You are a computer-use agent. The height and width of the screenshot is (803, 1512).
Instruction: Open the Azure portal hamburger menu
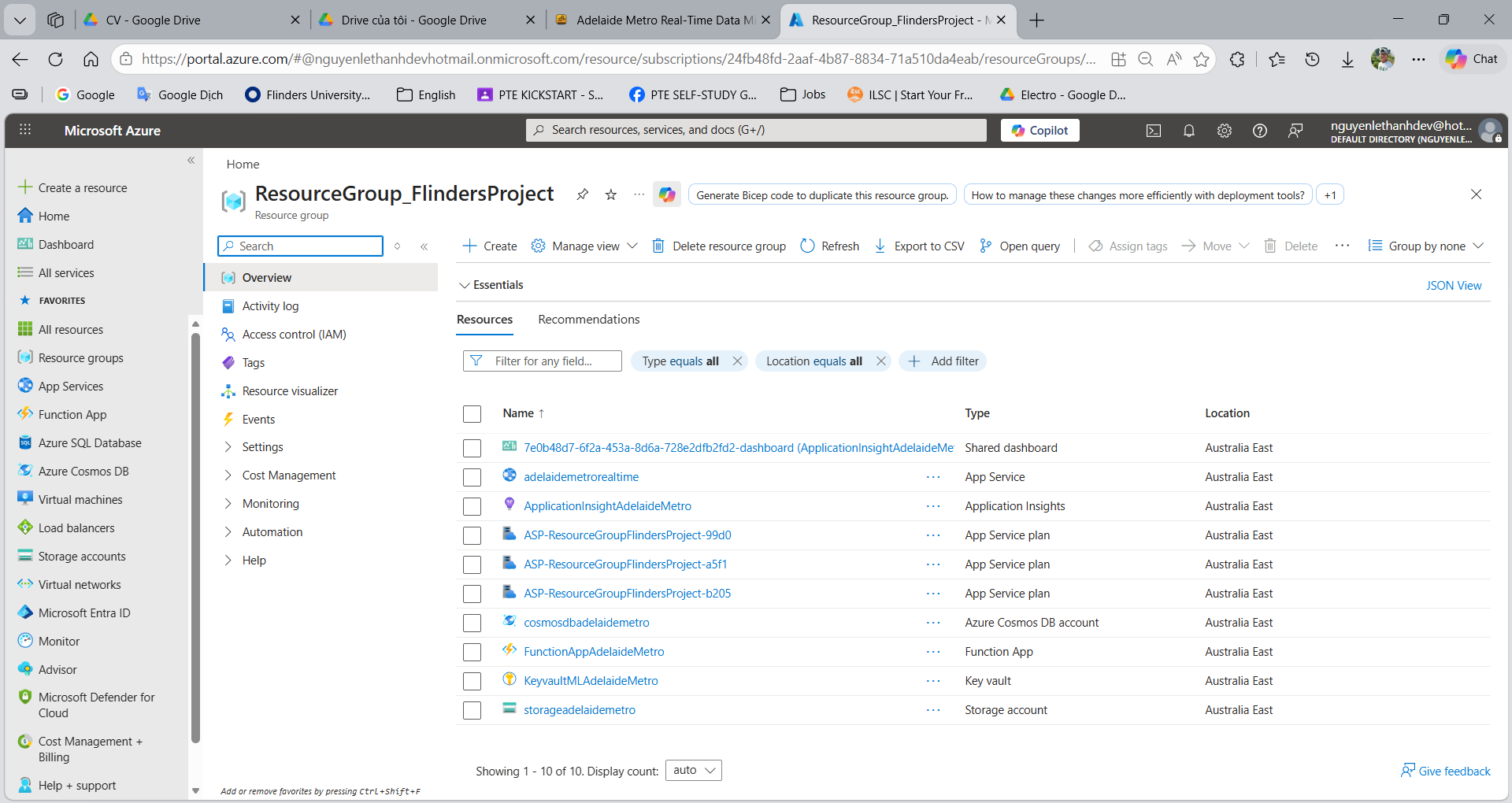(25, 130)
